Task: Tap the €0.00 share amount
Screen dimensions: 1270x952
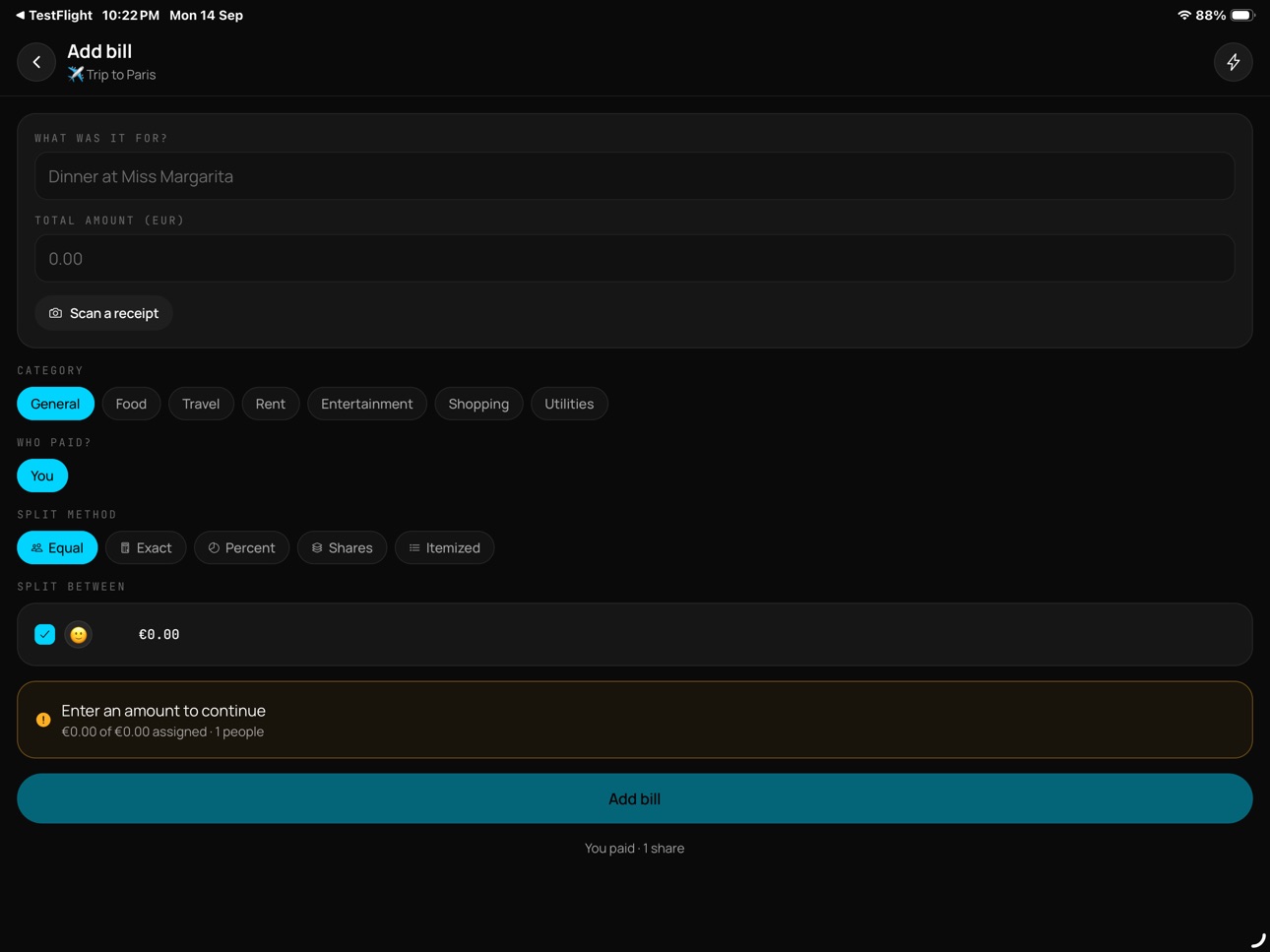Action: pyautogui.click(x=159, y=635)
